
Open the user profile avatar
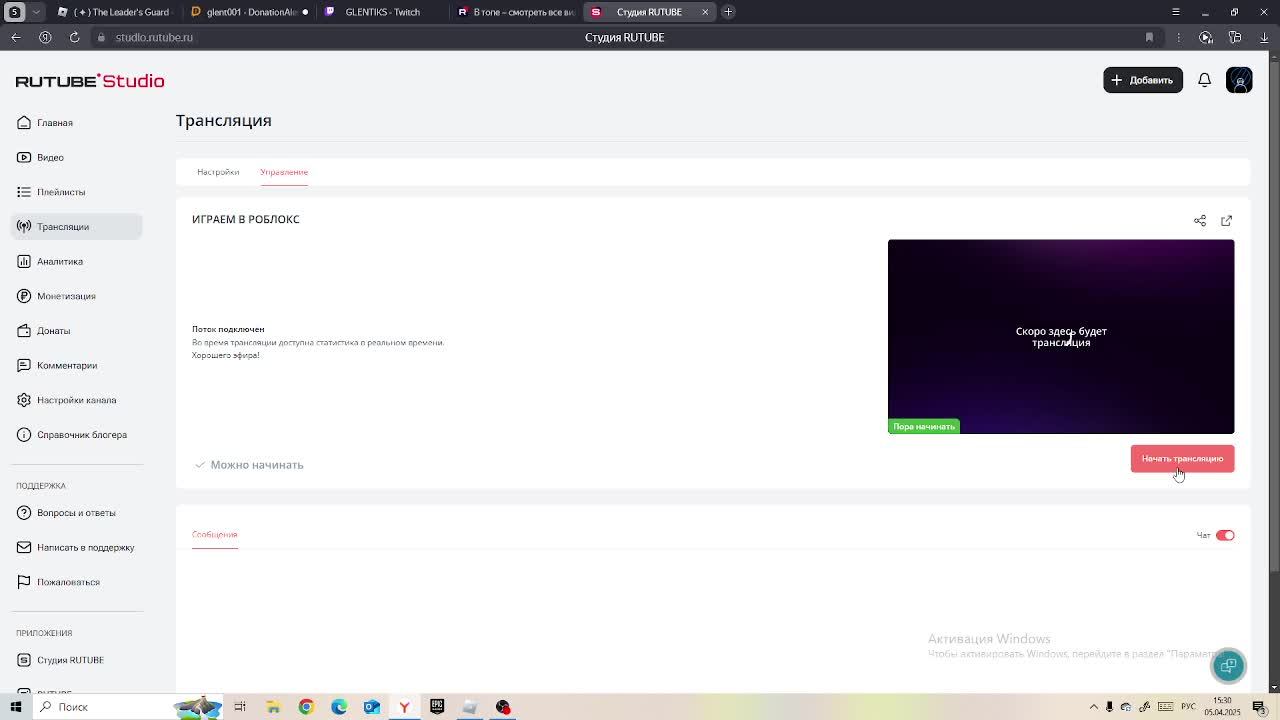coord(1239,80)
